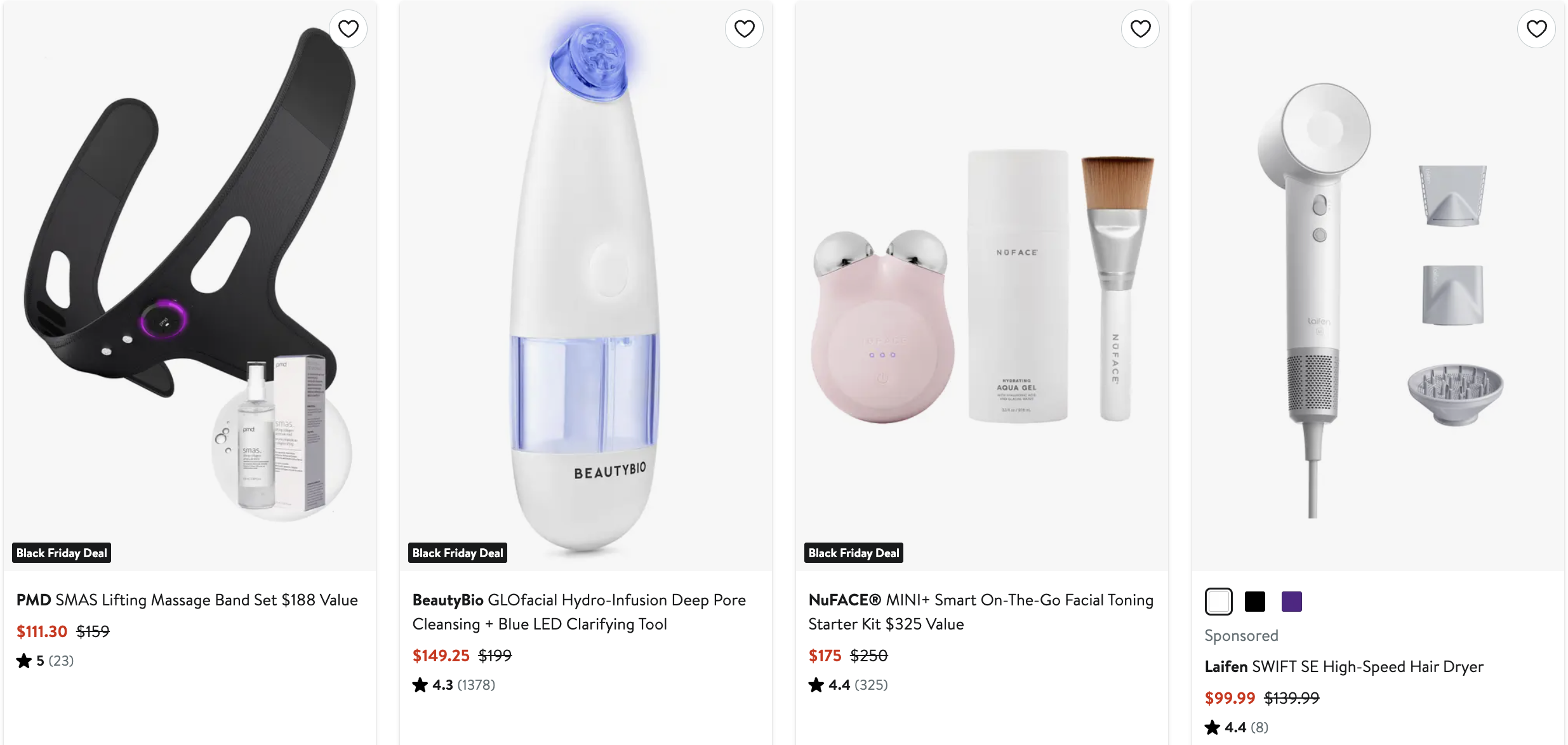Add PMD SMAS Massage Band to wishlist
The image size is (1568, 745).
348,29
